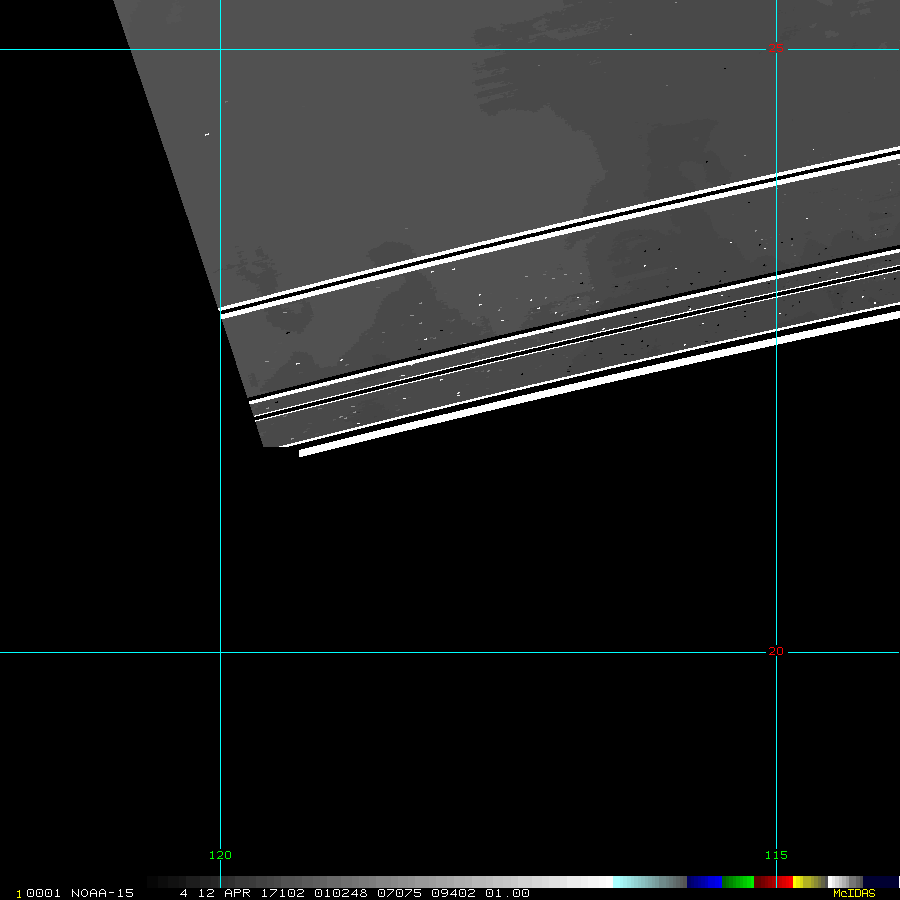The width and height of the screenshot is (900, 900).
Task: Click the red 25 latitude label near the top
Action: [776, 48]
